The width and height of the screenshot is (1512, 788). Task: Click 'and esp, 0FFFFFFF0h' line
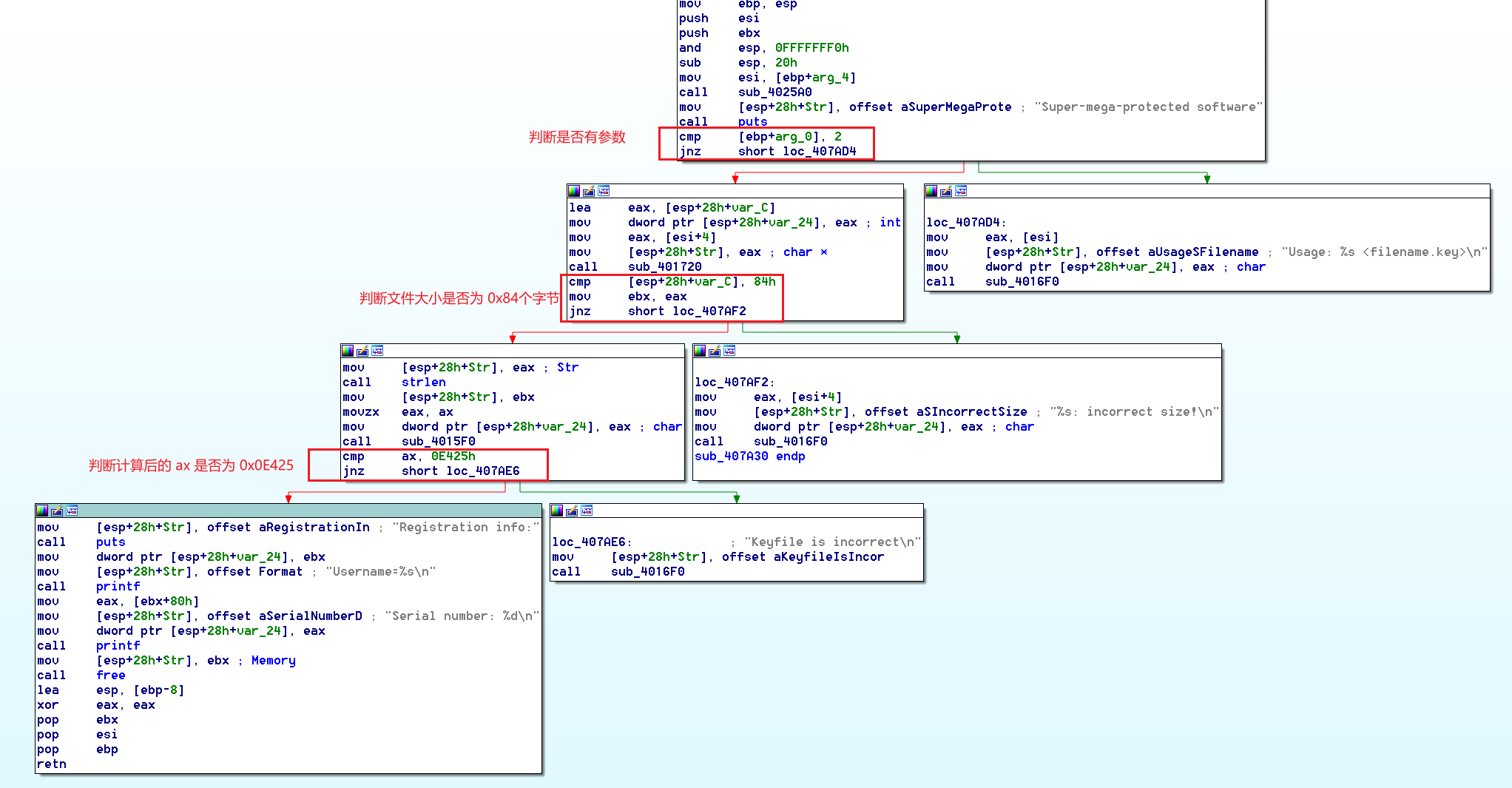tap(764, 48)
